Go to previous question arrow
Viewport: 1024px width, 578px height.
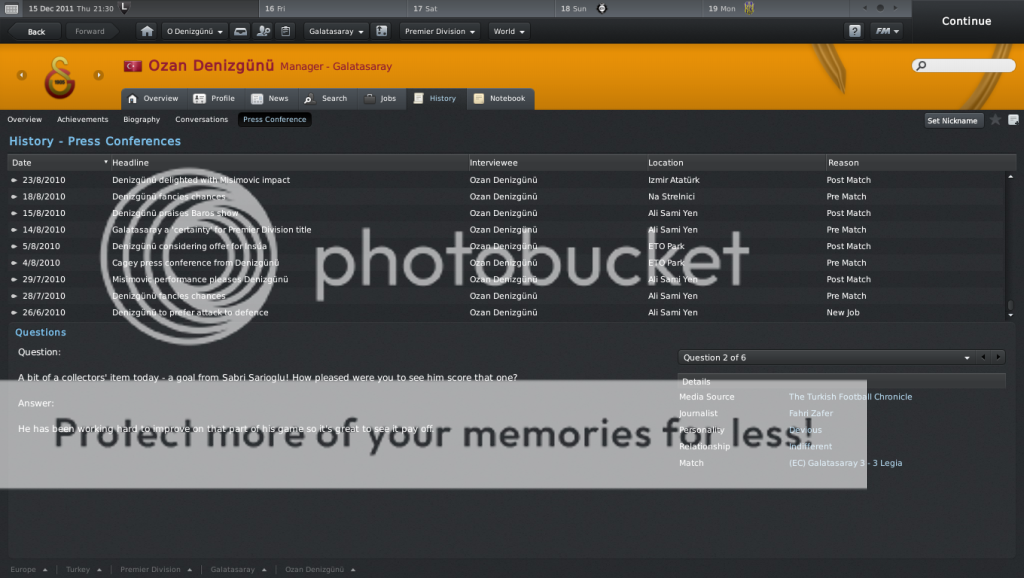[x=984, y=357]
